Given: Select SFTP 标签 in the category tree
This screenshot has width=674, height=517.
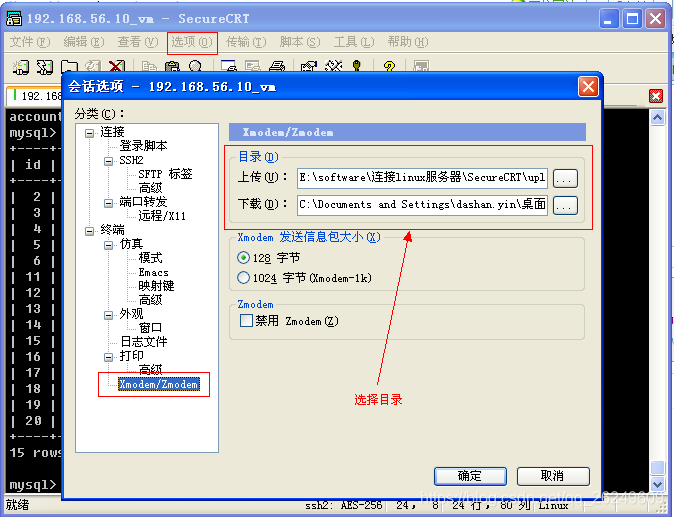Looking at the screenshot, I should point(165,174).
